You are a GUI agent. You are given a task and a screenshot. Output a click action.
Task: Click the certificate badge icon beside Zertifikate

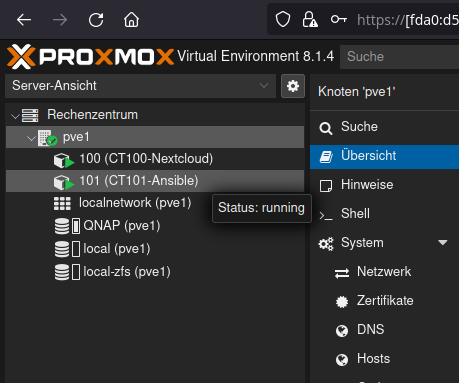pyautogui.click(x=342, y=302)
